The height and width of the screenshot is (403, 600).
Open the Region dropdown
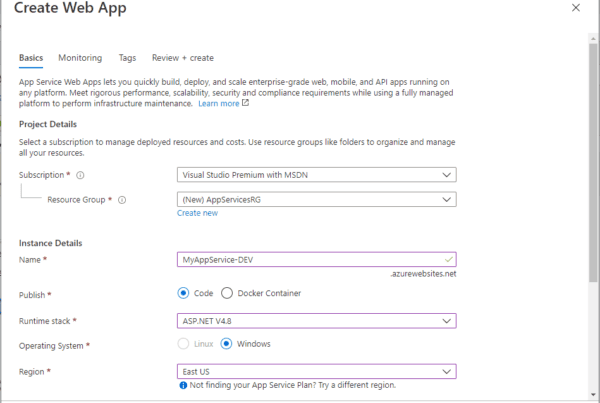(316, 372)
